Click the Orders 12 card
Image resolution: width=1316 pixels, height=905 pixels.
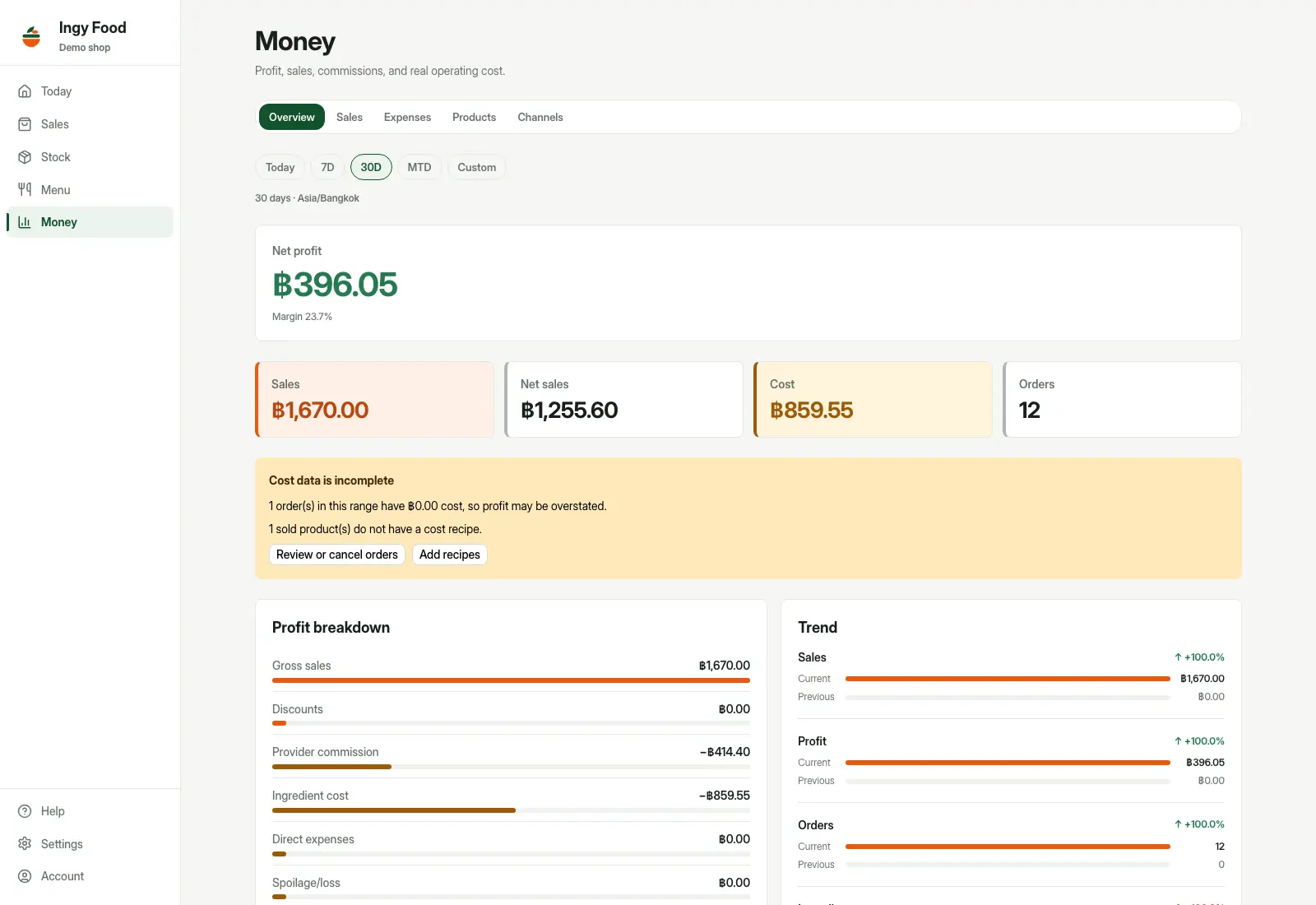(x=1123, y=400)
